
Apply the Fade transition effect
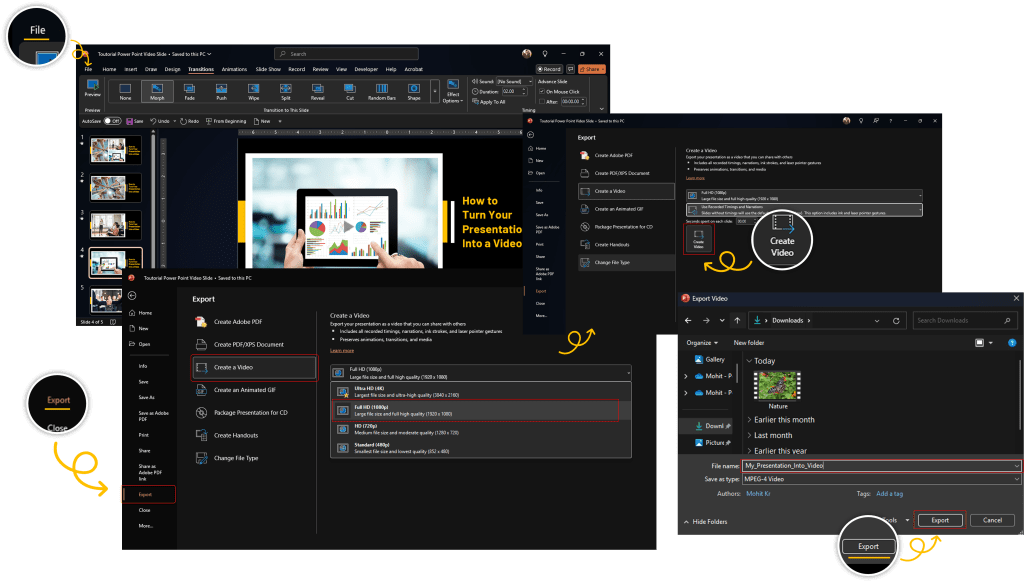(190, 90)
